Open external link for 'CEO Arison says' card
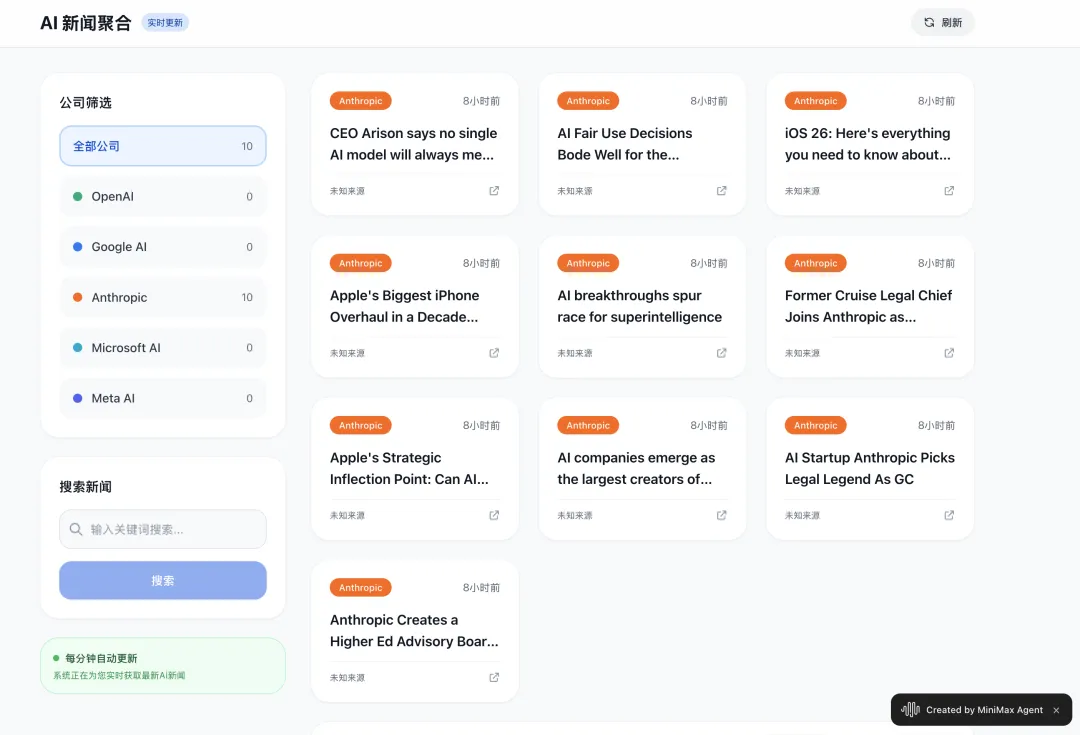The width and height of the screenshot is (1080, 735). tap(494, 191)
